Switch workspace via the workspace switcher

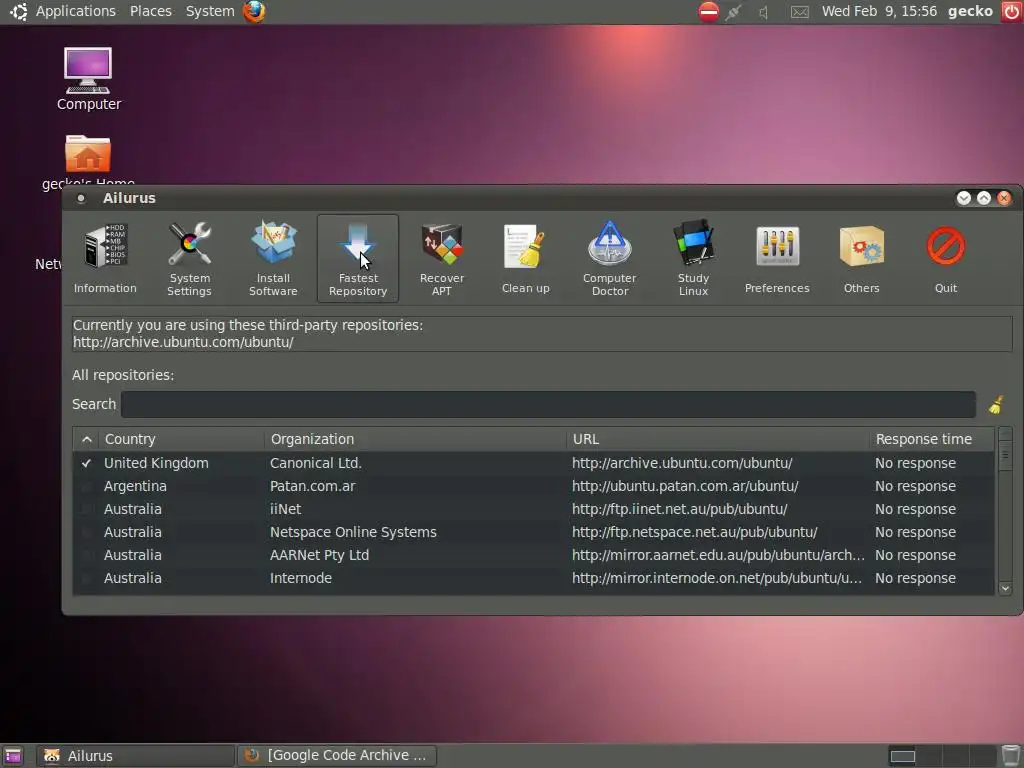coord(942,756)
